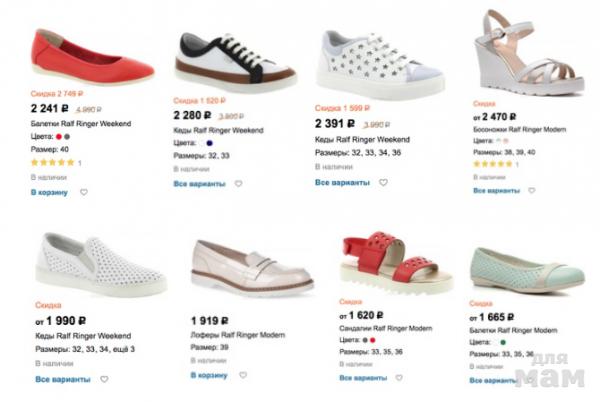The image size is (600, 402).
Task: Favorite the white perforated slip-ons
Action: 103,380
